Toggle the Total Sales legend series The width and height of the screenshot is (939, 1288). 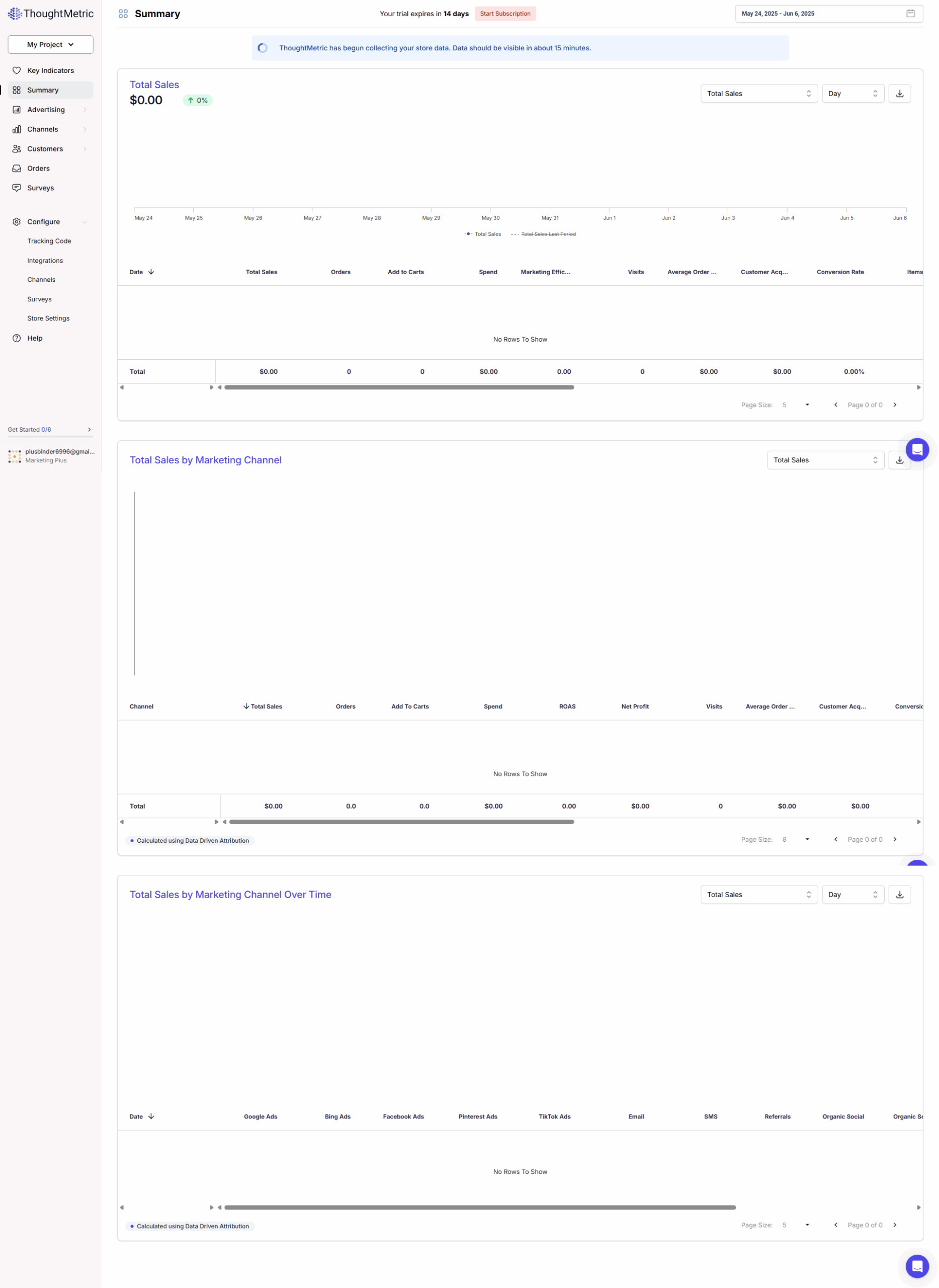pyautogui.click(x=483, y=234)
